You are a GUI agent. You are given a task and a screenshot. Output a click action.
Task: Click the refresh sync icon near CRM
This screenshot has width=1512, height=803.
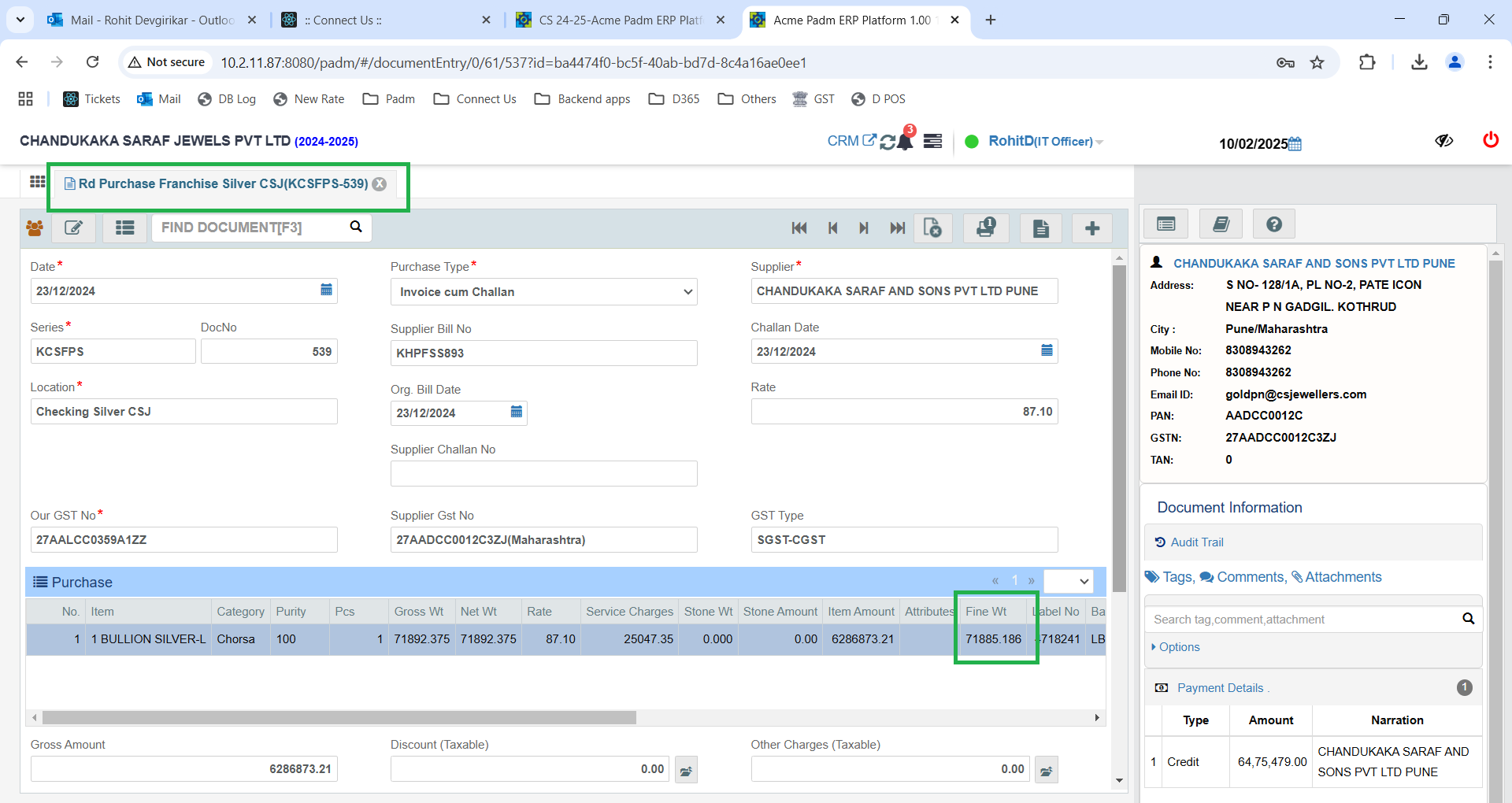click(x=888, y=142)
